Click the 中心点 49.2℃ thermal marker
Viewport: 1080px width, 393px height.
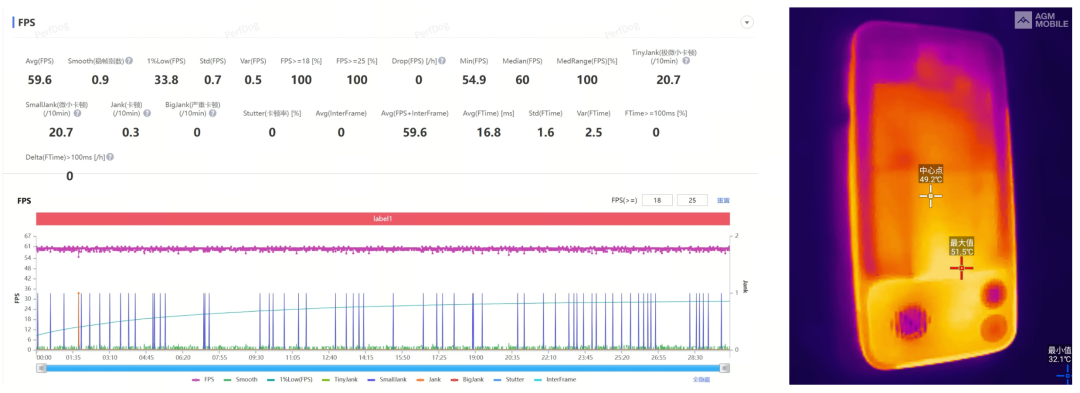point(931,196)
